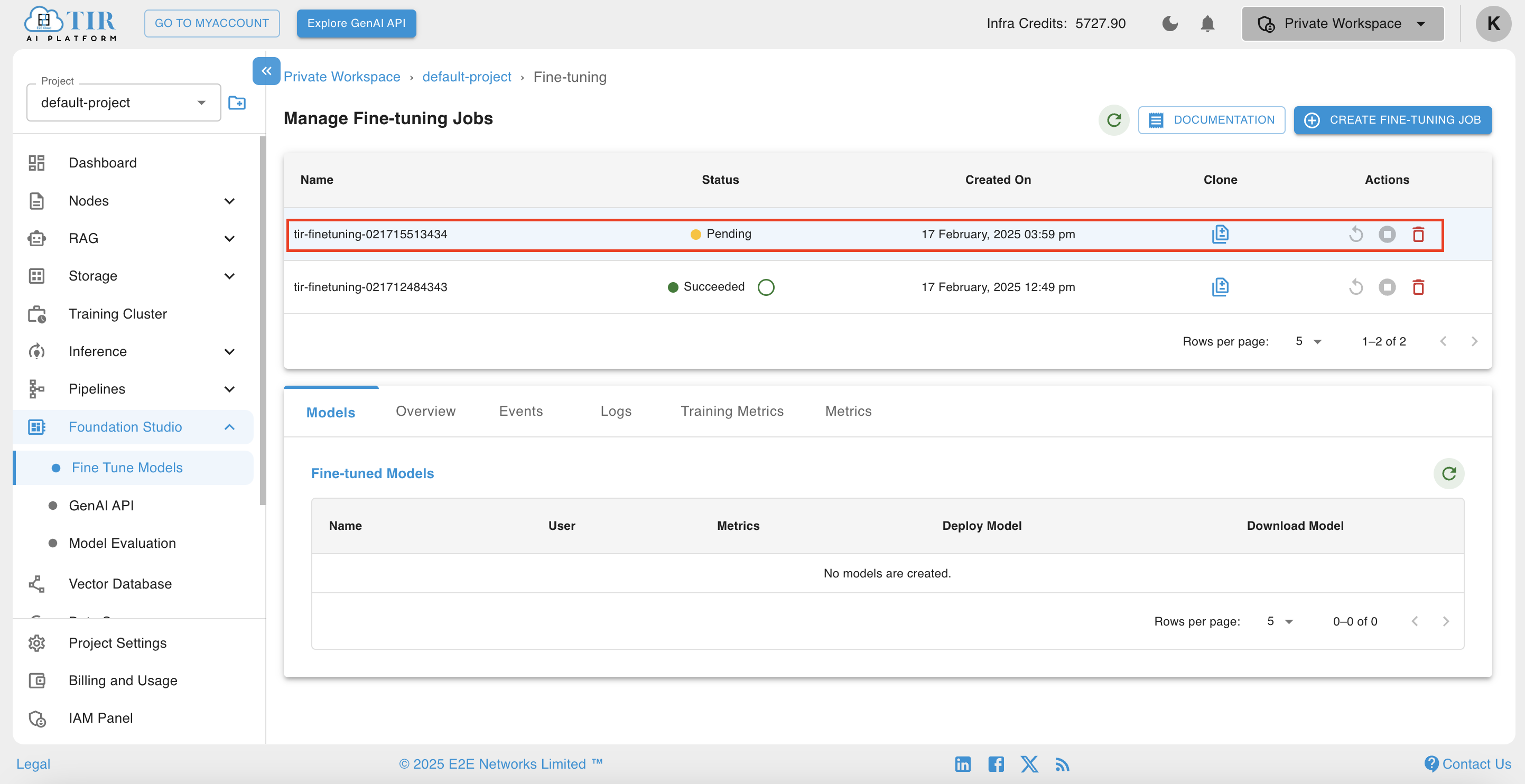Open the Private Workspace dropdown
This screenshot has height=784, width=1525.
pos(1342,24)
